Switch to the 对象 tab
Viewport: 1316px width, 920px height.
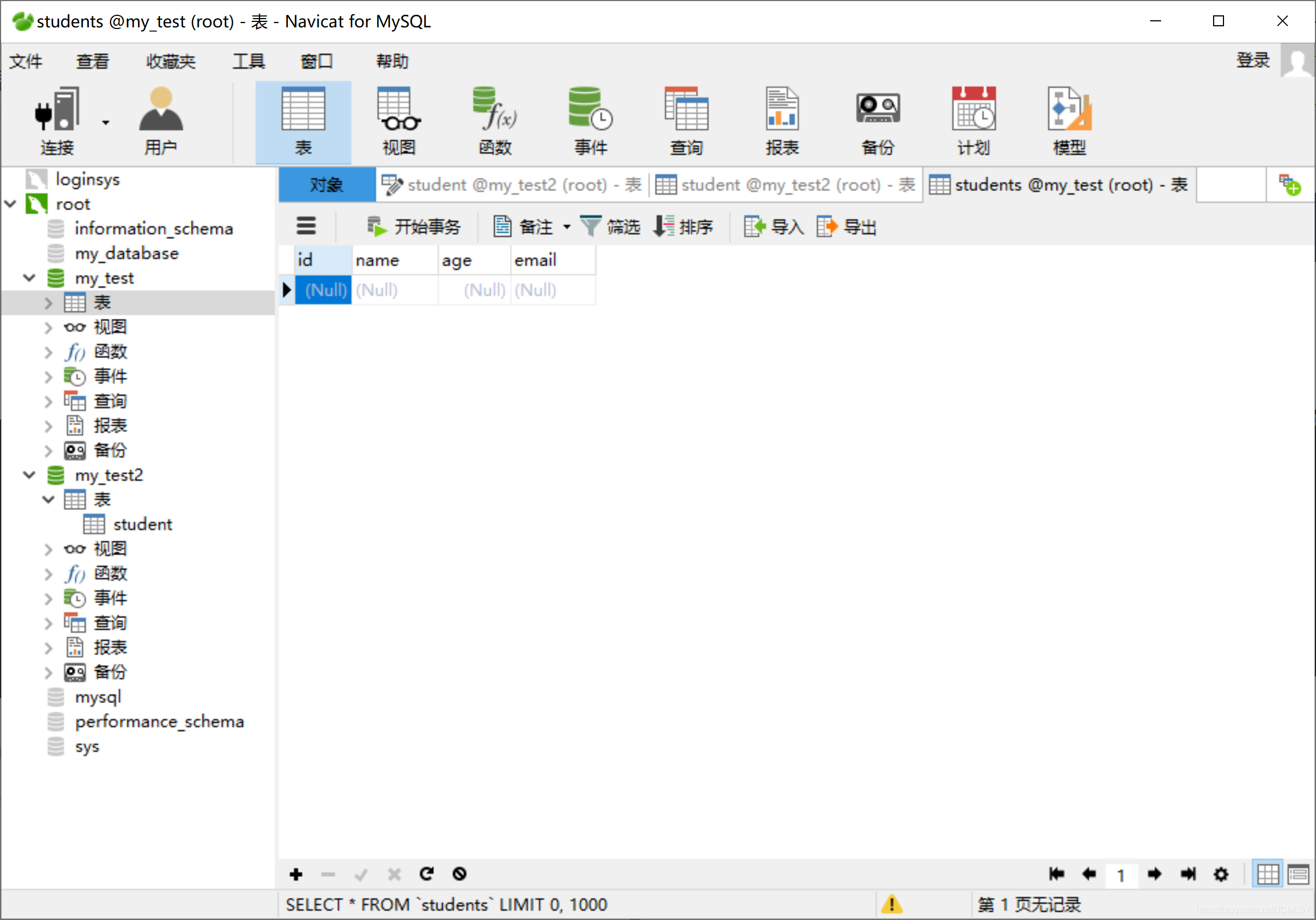pyautogui.click(x=327, y=185)
